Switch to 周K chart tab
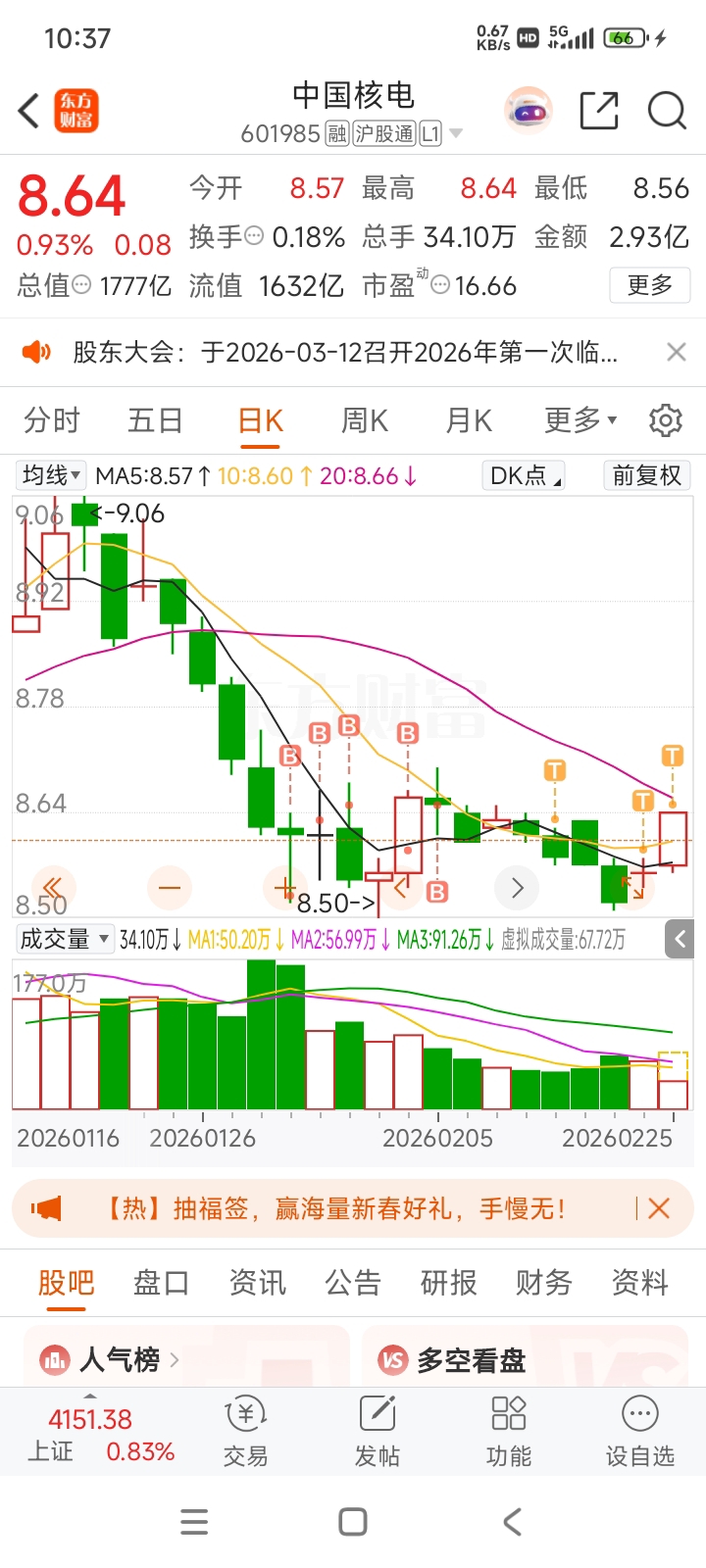Image resolution: width=706 pixels, height=1568 pixels. [x=365, y=420]
